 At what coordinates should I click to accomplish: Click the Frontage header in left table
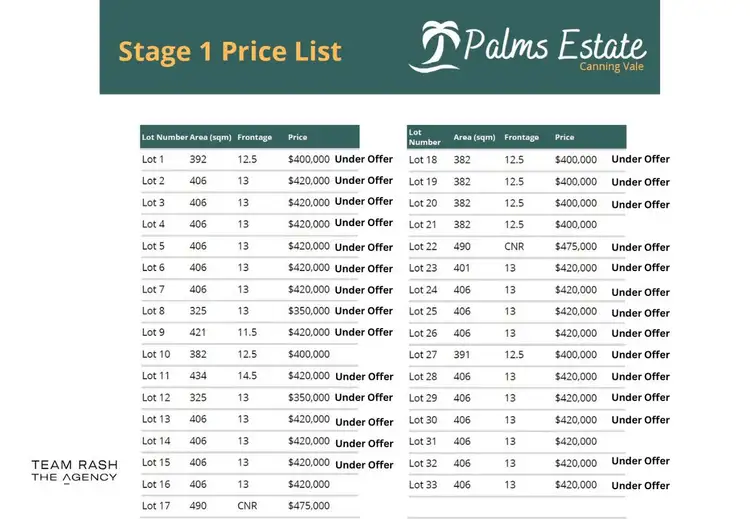point(254,137)
